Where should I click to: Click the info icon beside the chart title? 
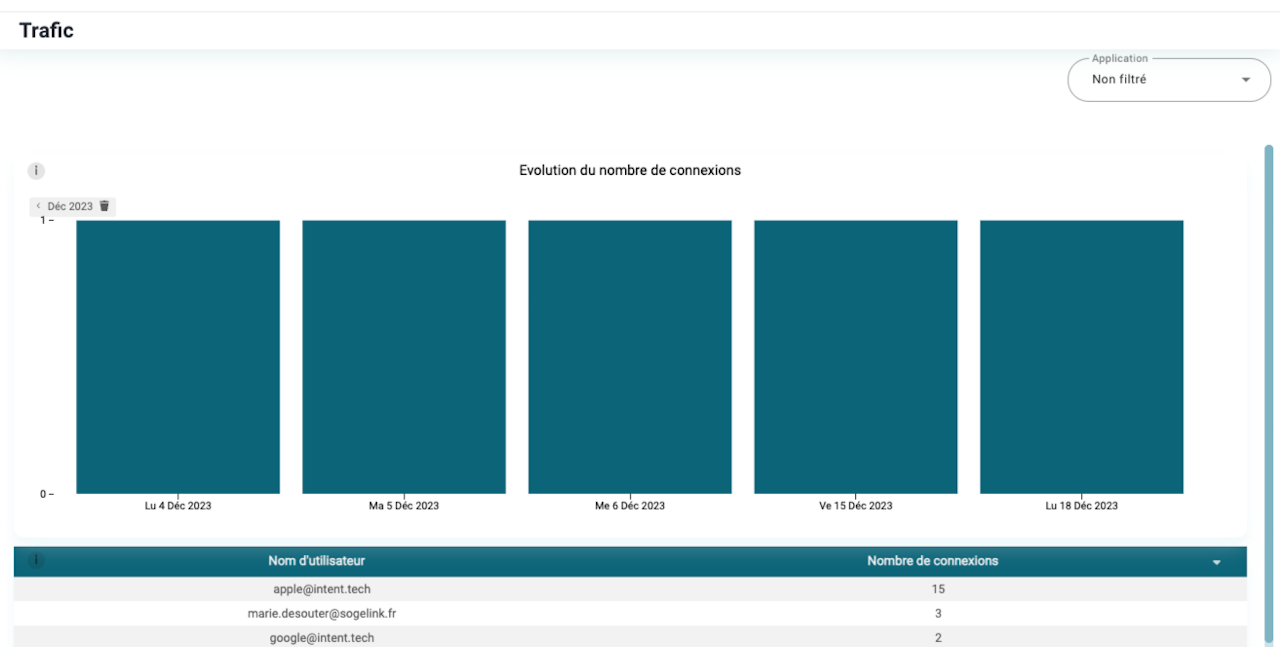tap(36, 171)
